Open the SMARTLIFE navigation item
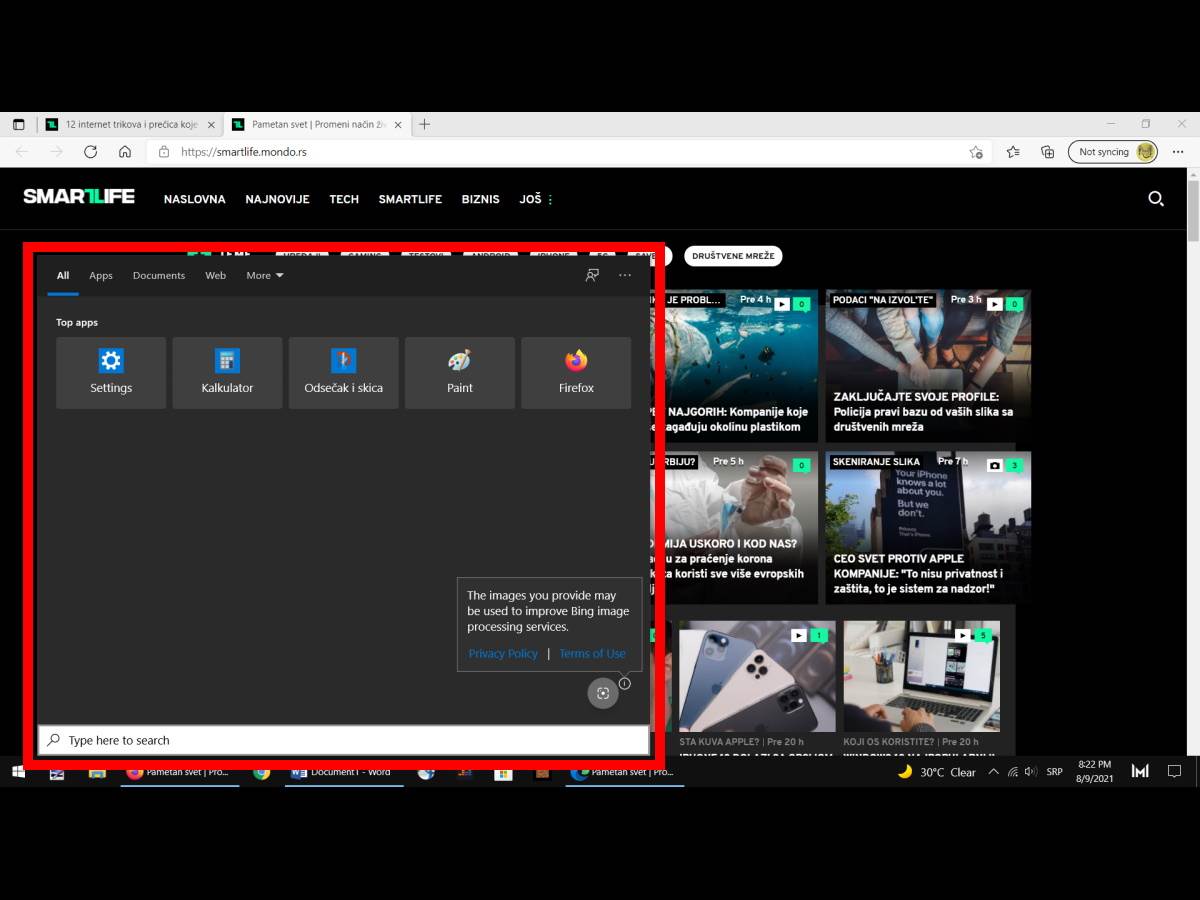 [410, 199]
